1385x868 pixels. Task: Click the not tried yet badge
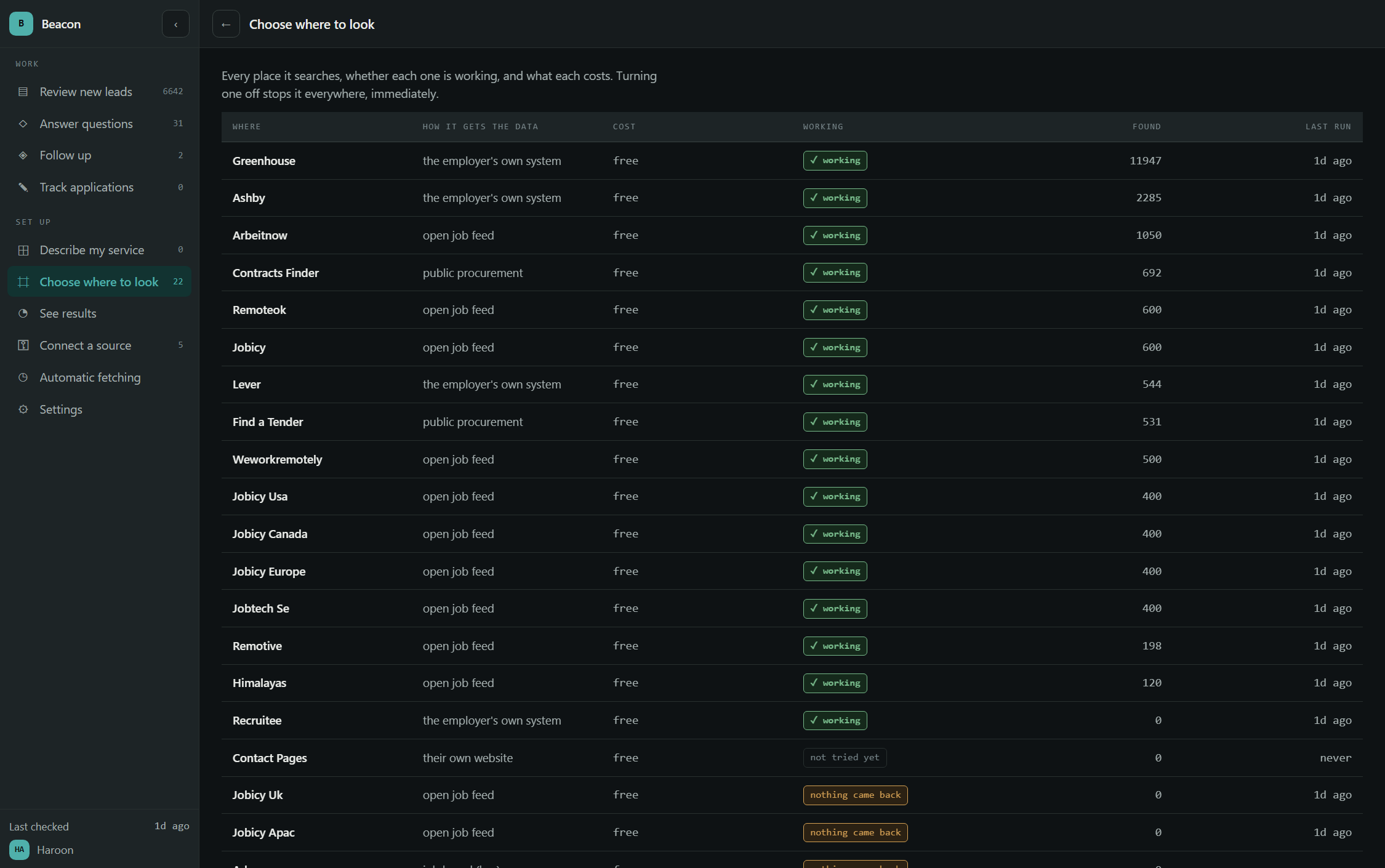(845, 758)
